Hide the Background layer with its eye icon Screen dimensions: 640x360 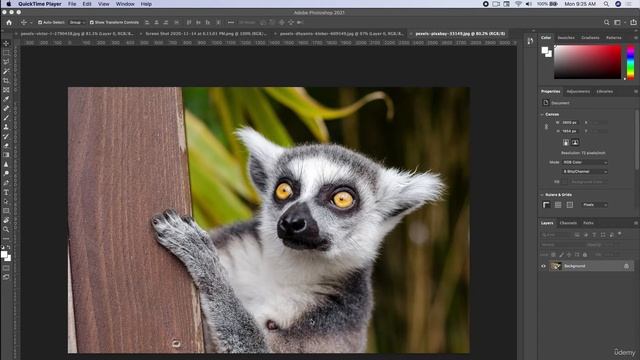point(543,266)
